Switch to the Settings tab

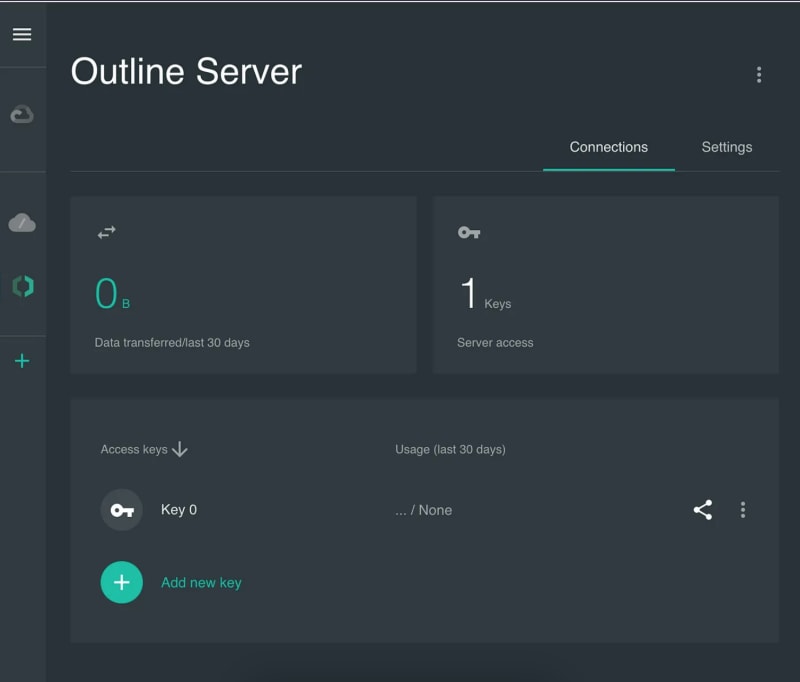pos(727,147)
